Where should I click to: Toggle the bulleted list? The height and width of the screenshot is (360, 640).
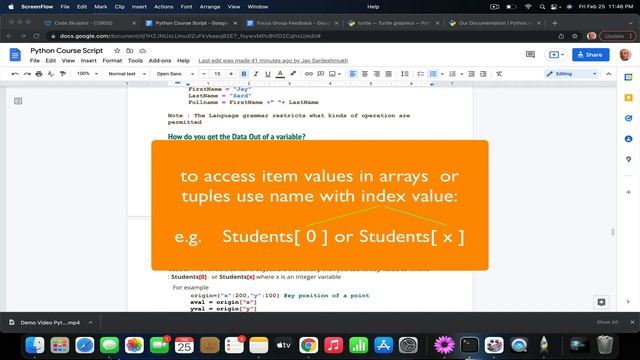click(433, 74)
